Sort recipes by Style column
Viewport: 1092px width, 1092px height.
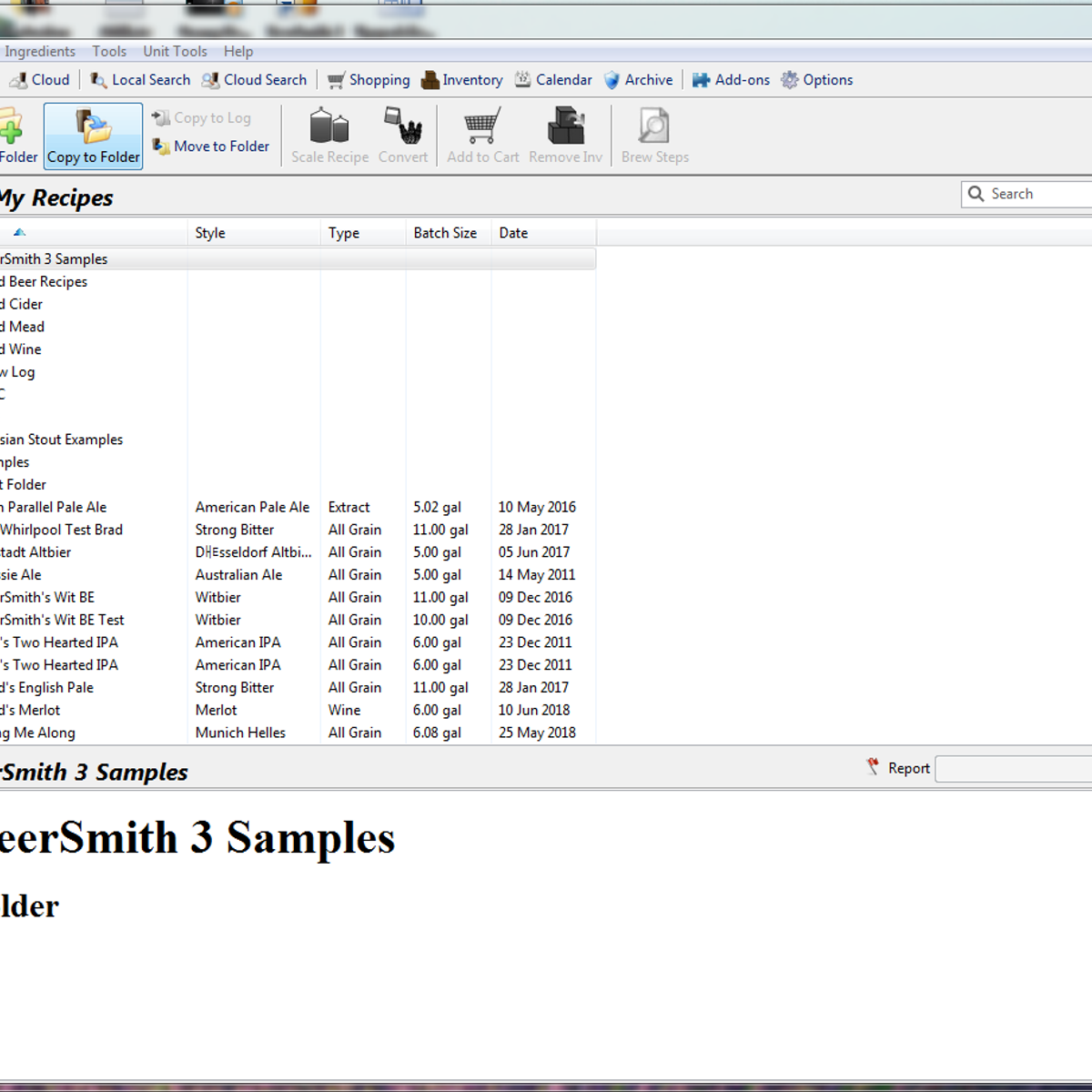coord(210,233)
